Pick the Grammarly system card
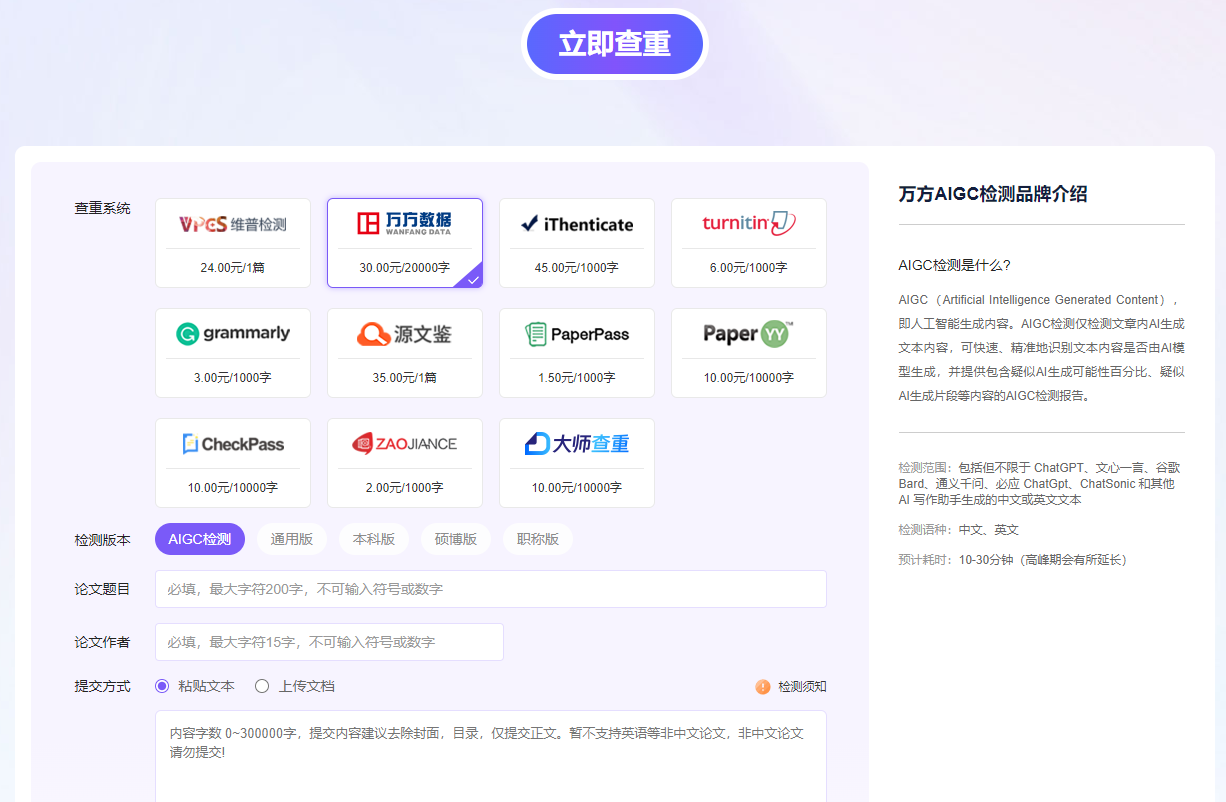Screen dimensions: 1226x802 [233, 353]
